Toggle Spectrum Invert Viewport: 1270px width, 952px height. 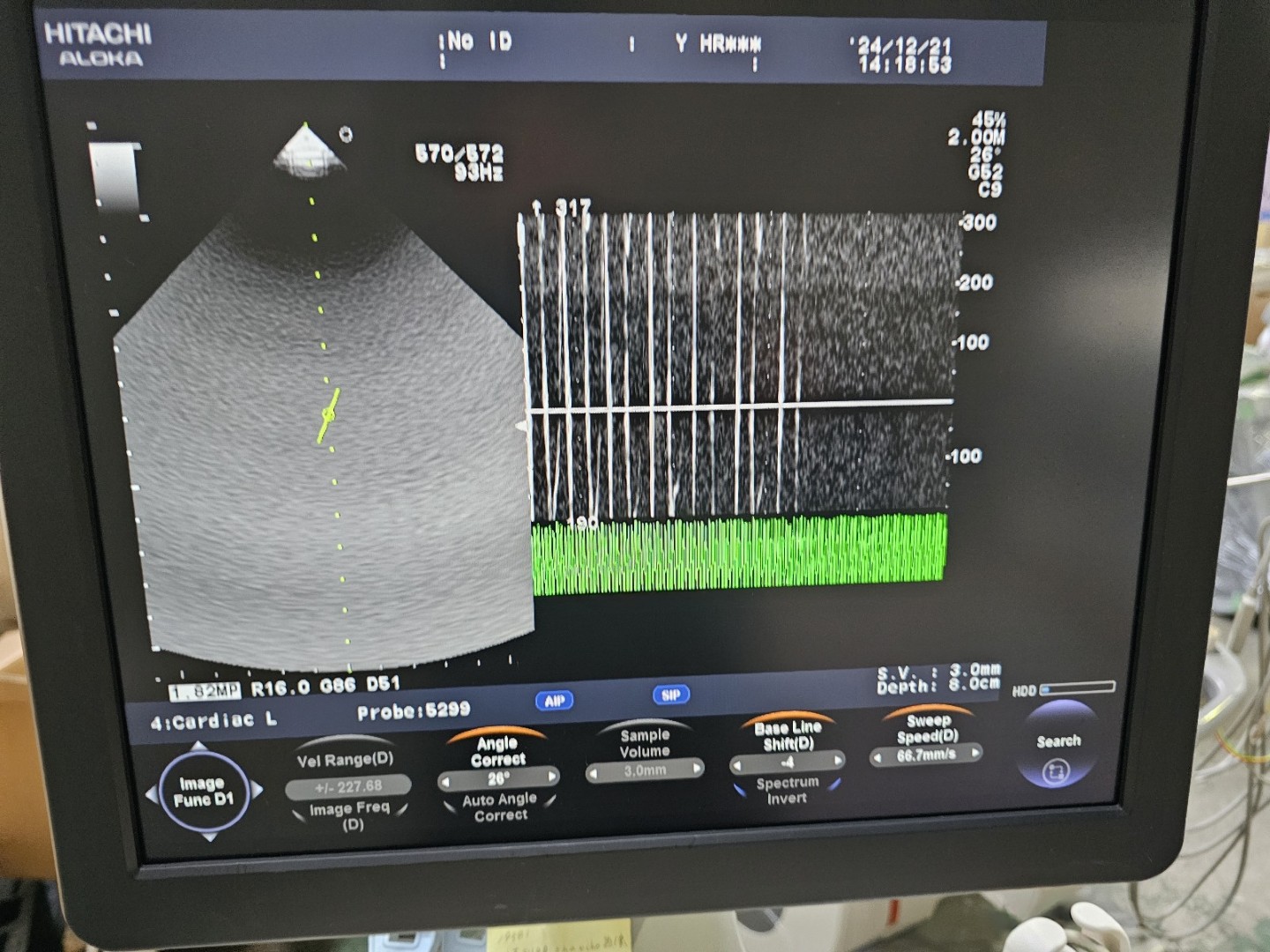(787, 790)
